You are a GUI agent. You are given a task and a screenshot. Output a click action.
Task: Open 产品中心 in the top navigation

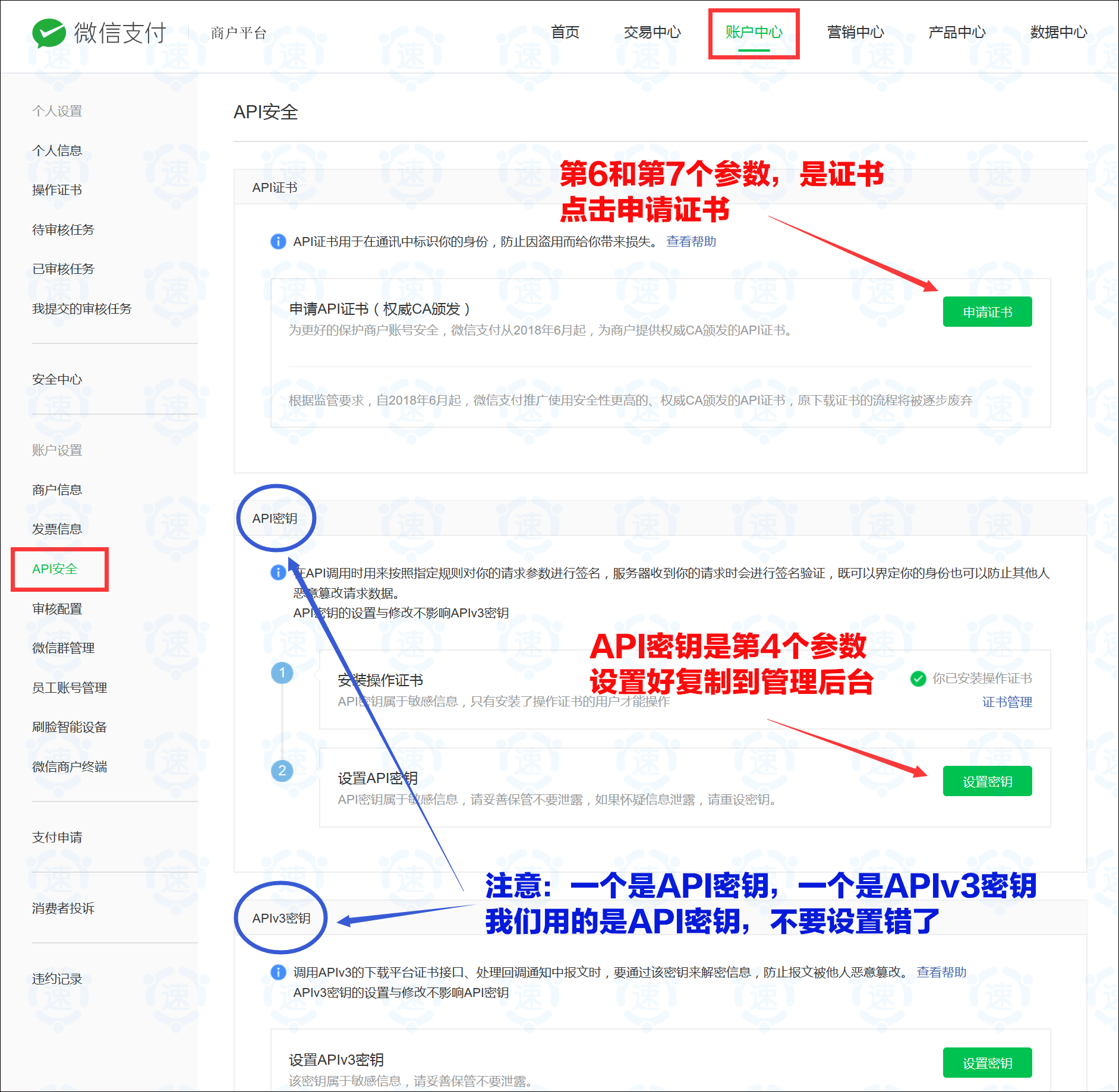click(957, 32)
